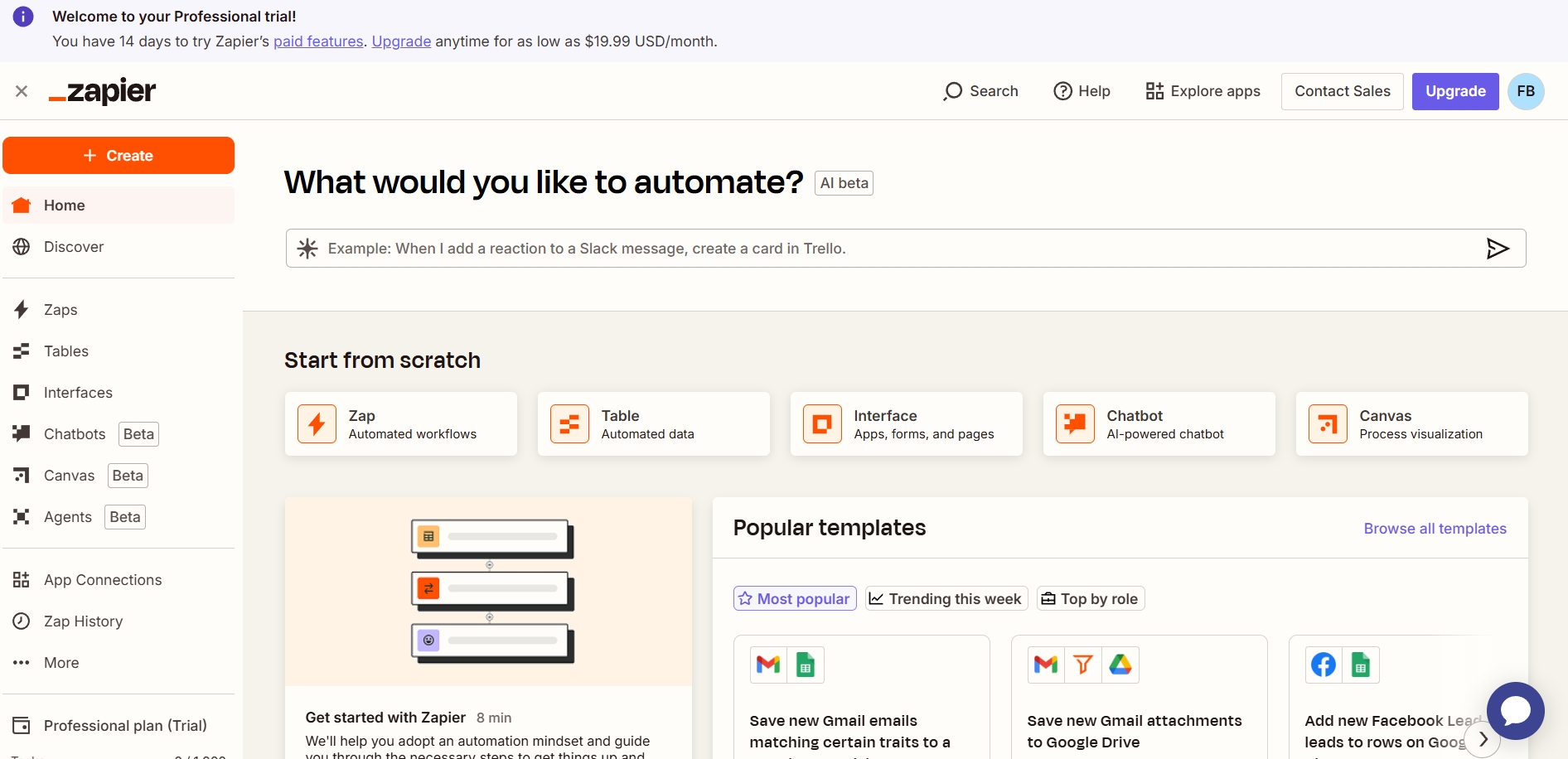The height and width of the screenshot is (759, 1568).
Task: Click the filter icon on second template
Action: (1083, 665)
